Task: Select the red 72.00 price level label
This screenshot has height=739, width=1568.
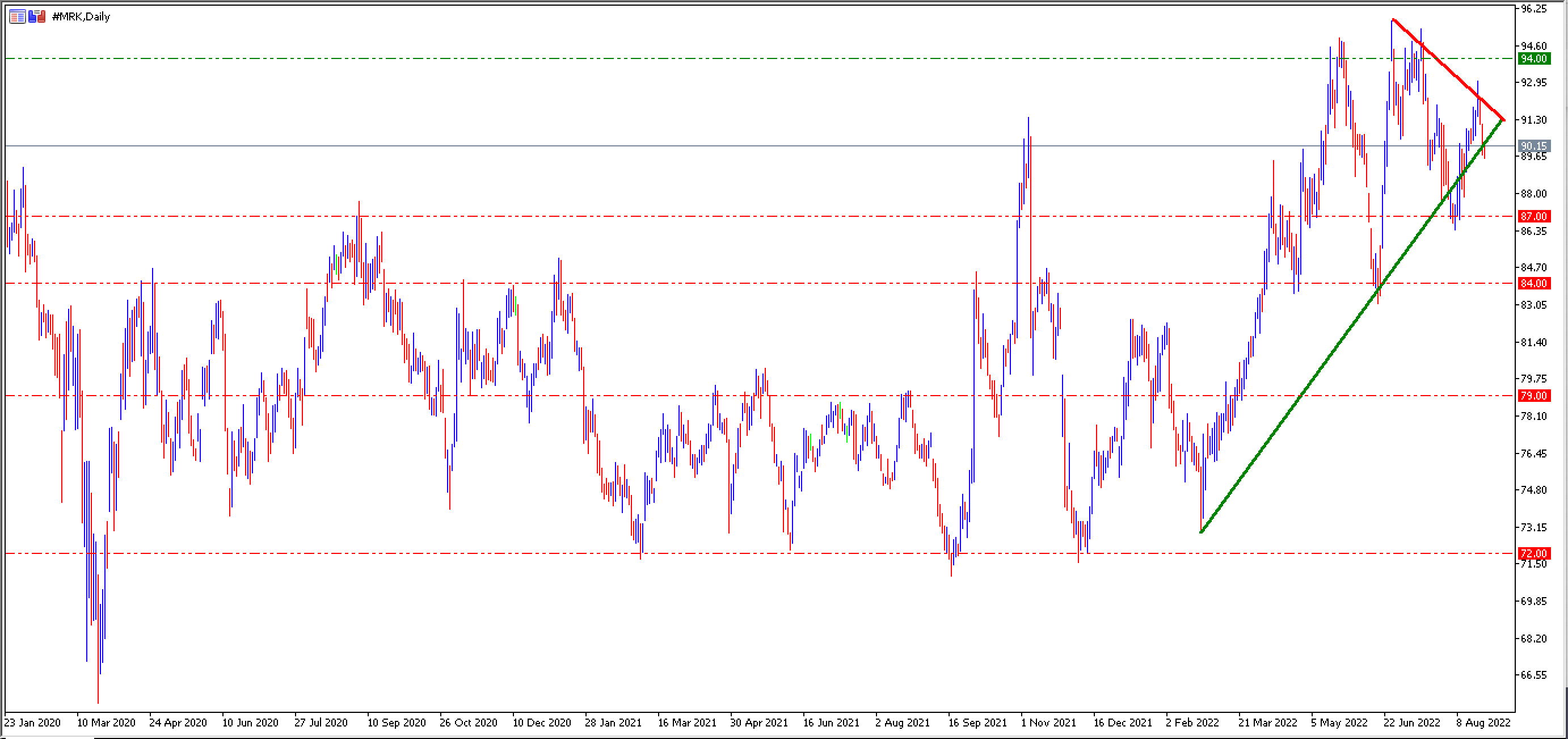Action: [x=1533, y=554]
